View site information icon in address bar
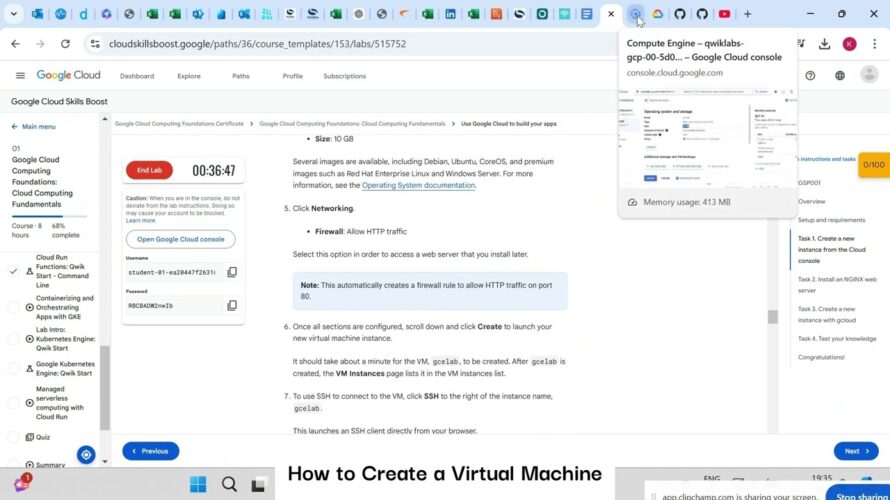The image size is (890, 500). click(x=95, y=44)
